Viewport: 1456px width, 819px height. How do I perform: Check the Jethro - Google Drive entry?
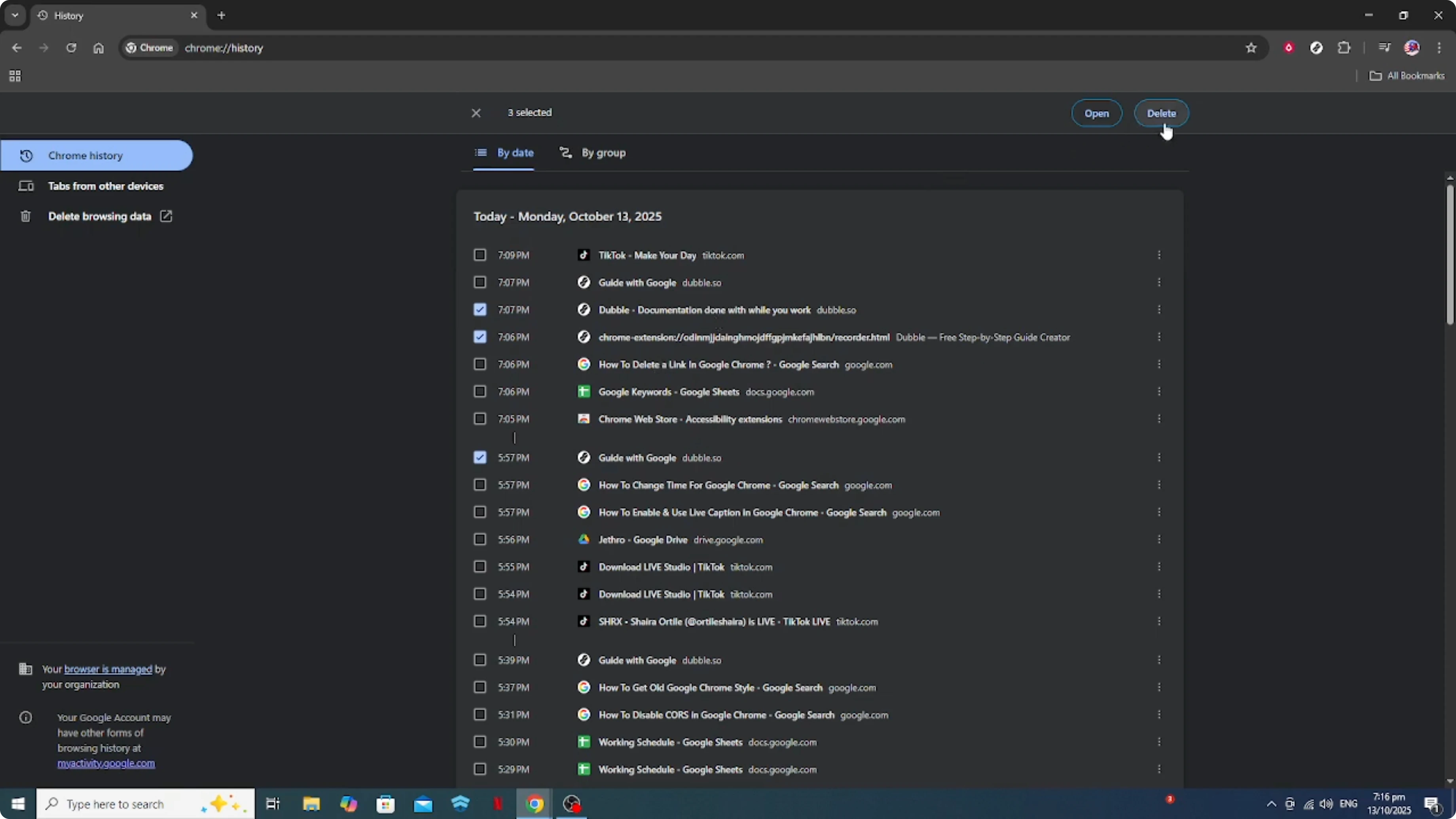pos(480,539)
